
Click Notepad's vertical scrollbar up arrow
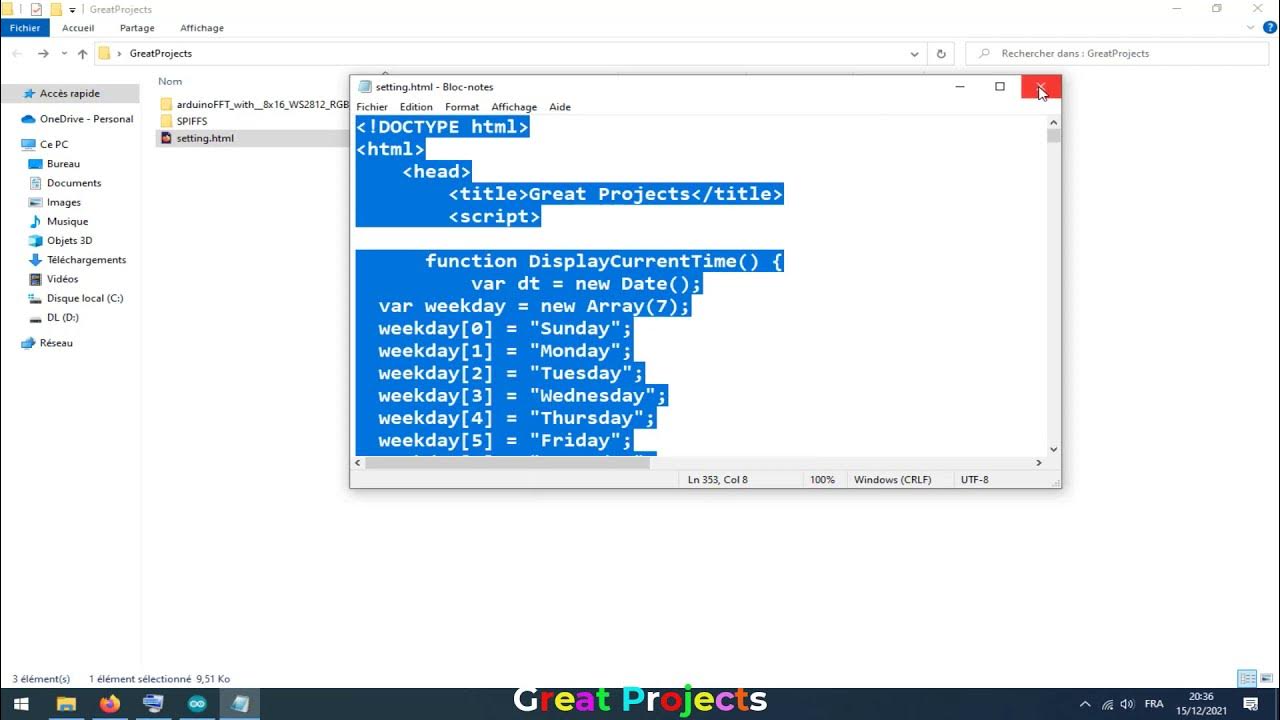click(1053, 122)
